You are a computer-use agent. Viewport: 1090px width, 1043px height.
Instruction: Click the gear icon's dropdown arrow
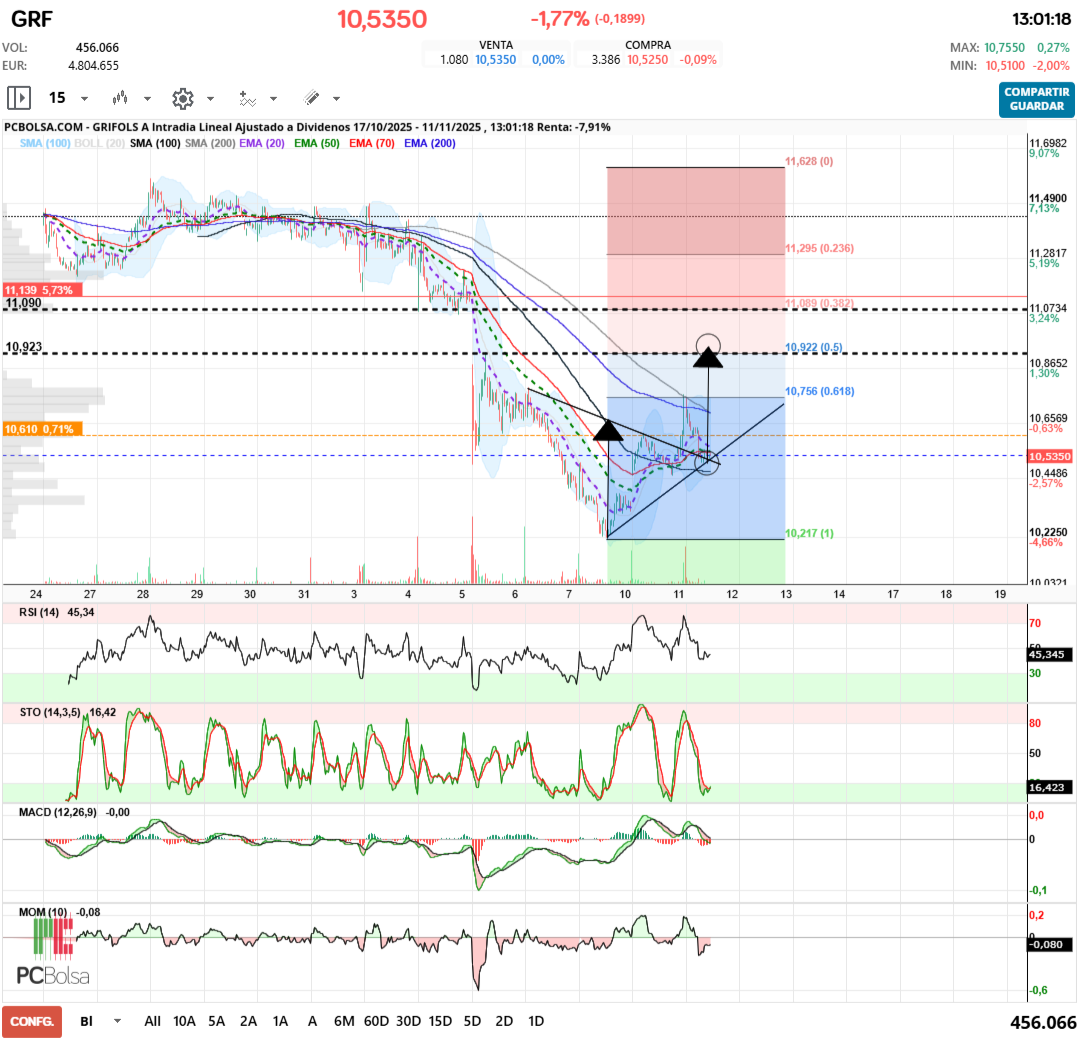click(210, 98)
